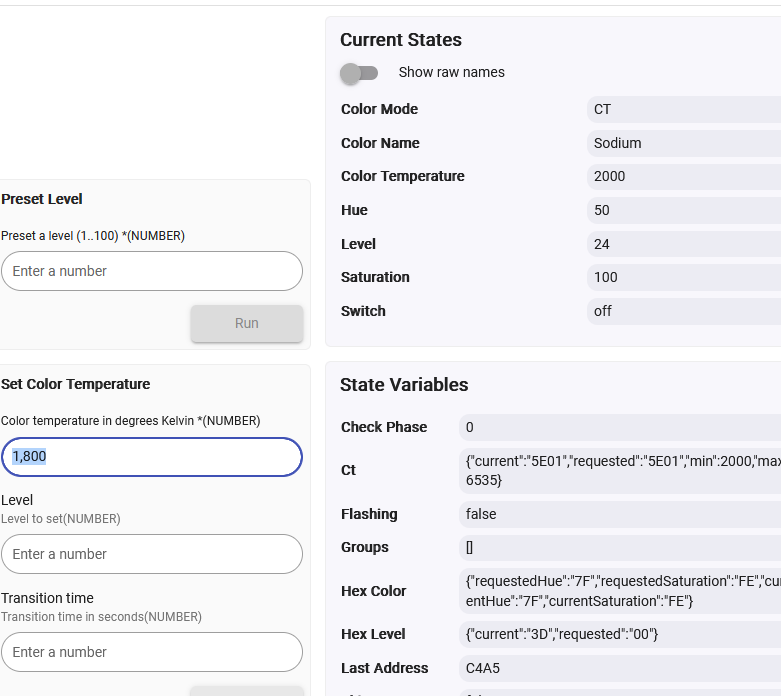The width and height of the screenshot is (781, 696).
Task: Select the Transition time input field
Action: [x=152, y=652]
